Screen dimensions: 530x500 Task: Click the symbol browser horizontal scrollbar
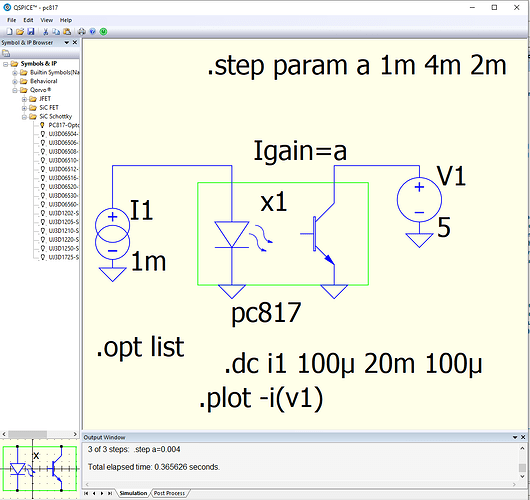tap(40, 434)
